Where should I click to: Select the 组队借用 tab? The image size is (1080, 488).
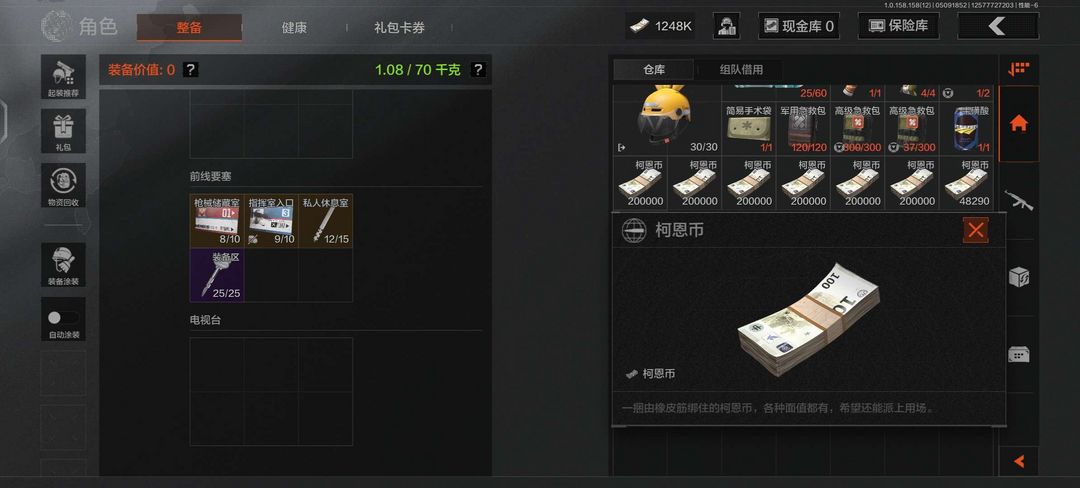pos(741,70)
